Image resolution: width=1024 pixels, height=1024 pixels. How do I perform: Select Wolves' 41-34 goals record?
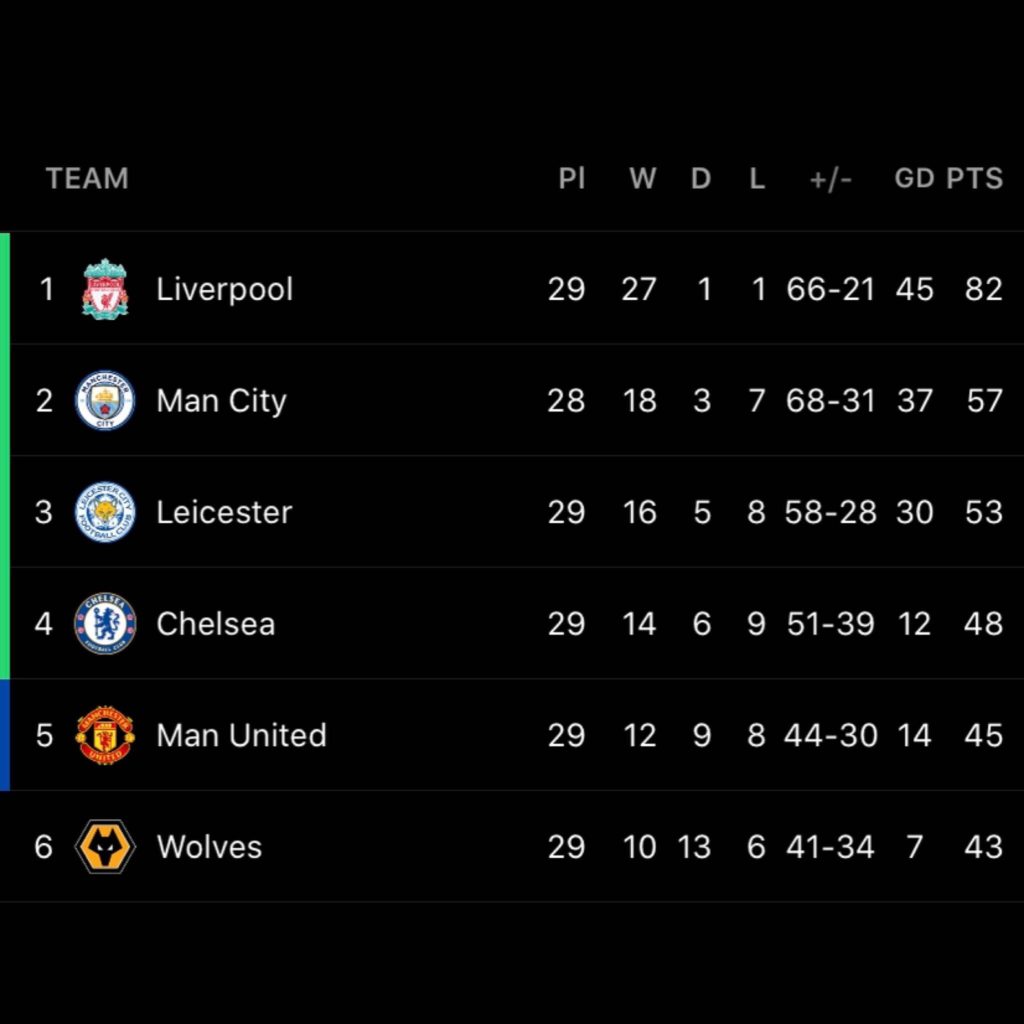[830, 847]
